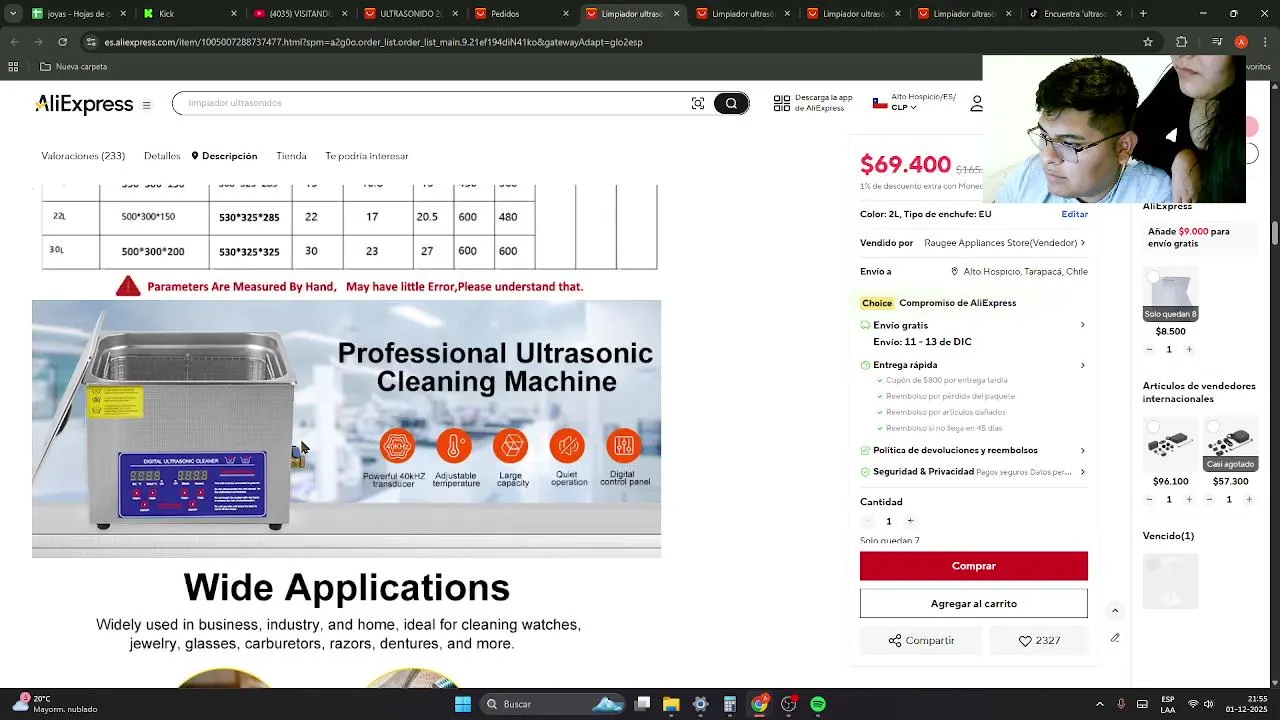This screenshot has height=720, width=1280.
Task: Open Settings gear from the taskbar
Action: (x=700, y=704)
